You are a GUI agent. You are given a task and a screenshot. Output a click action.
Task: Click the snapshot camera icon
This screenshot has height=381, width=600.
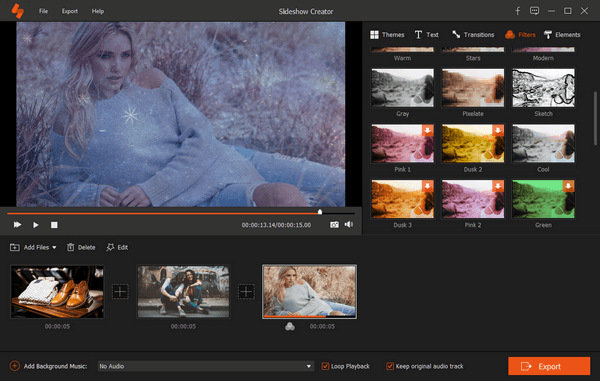pyautogui.click(x=334, y=225)
